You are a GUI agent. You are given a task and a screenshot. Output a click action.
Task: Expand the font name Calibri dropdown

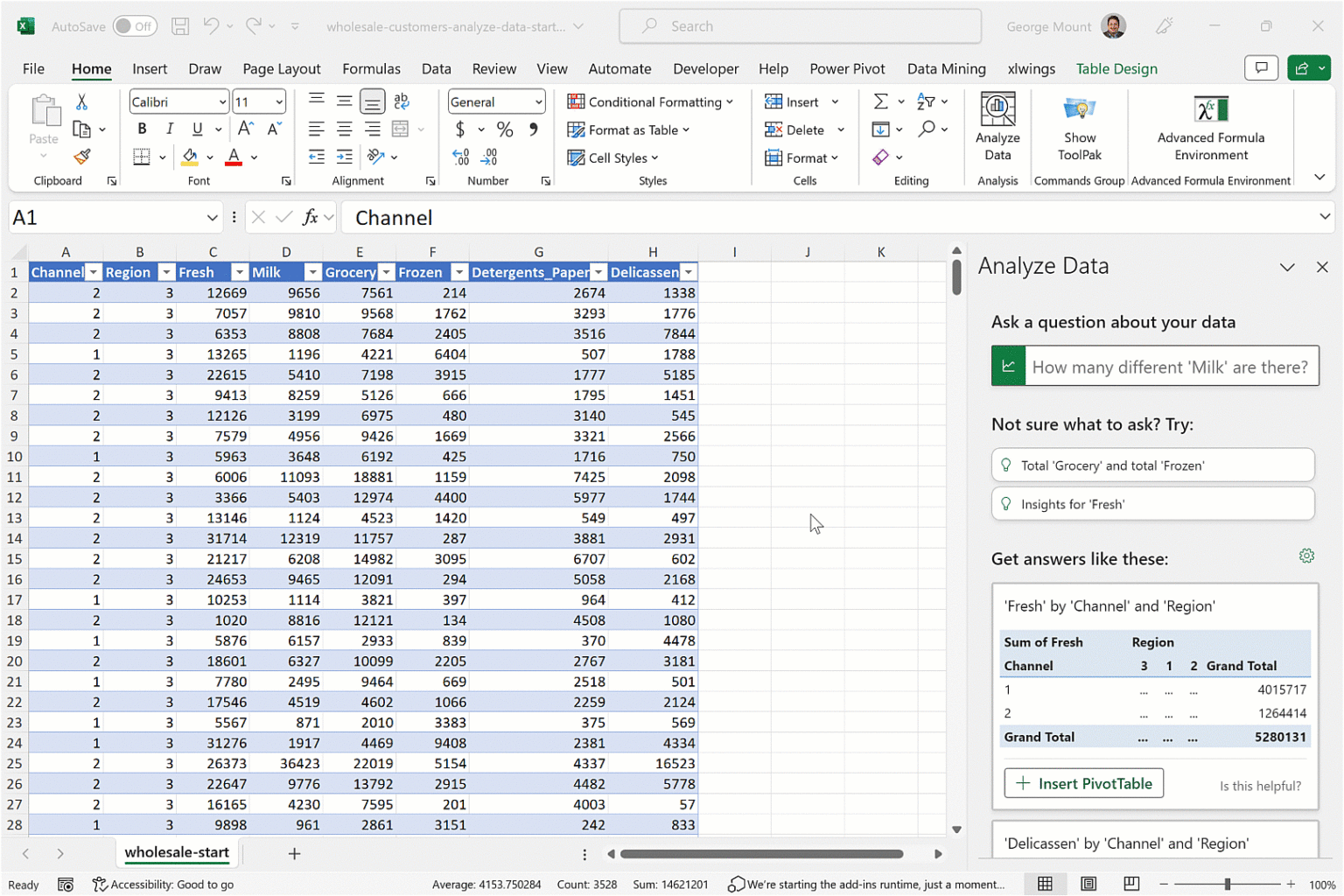tap(223, 102)
